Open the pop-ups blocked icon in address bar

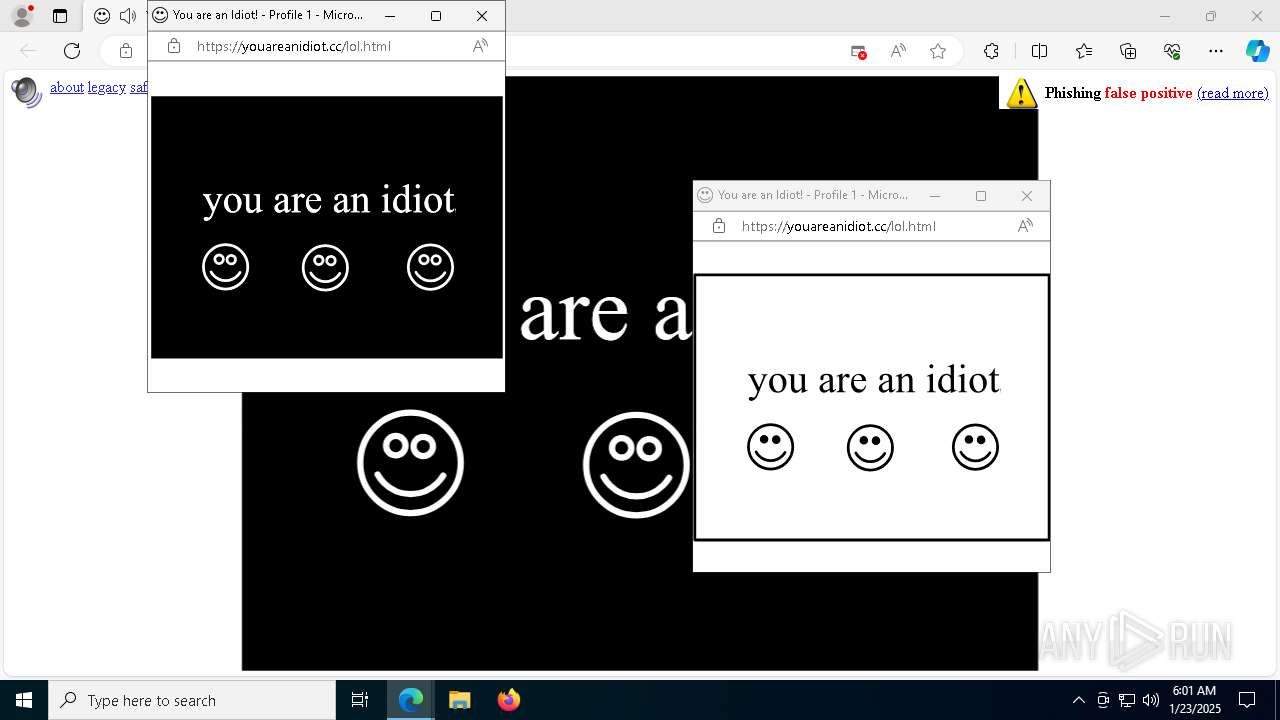coord(858,52)
